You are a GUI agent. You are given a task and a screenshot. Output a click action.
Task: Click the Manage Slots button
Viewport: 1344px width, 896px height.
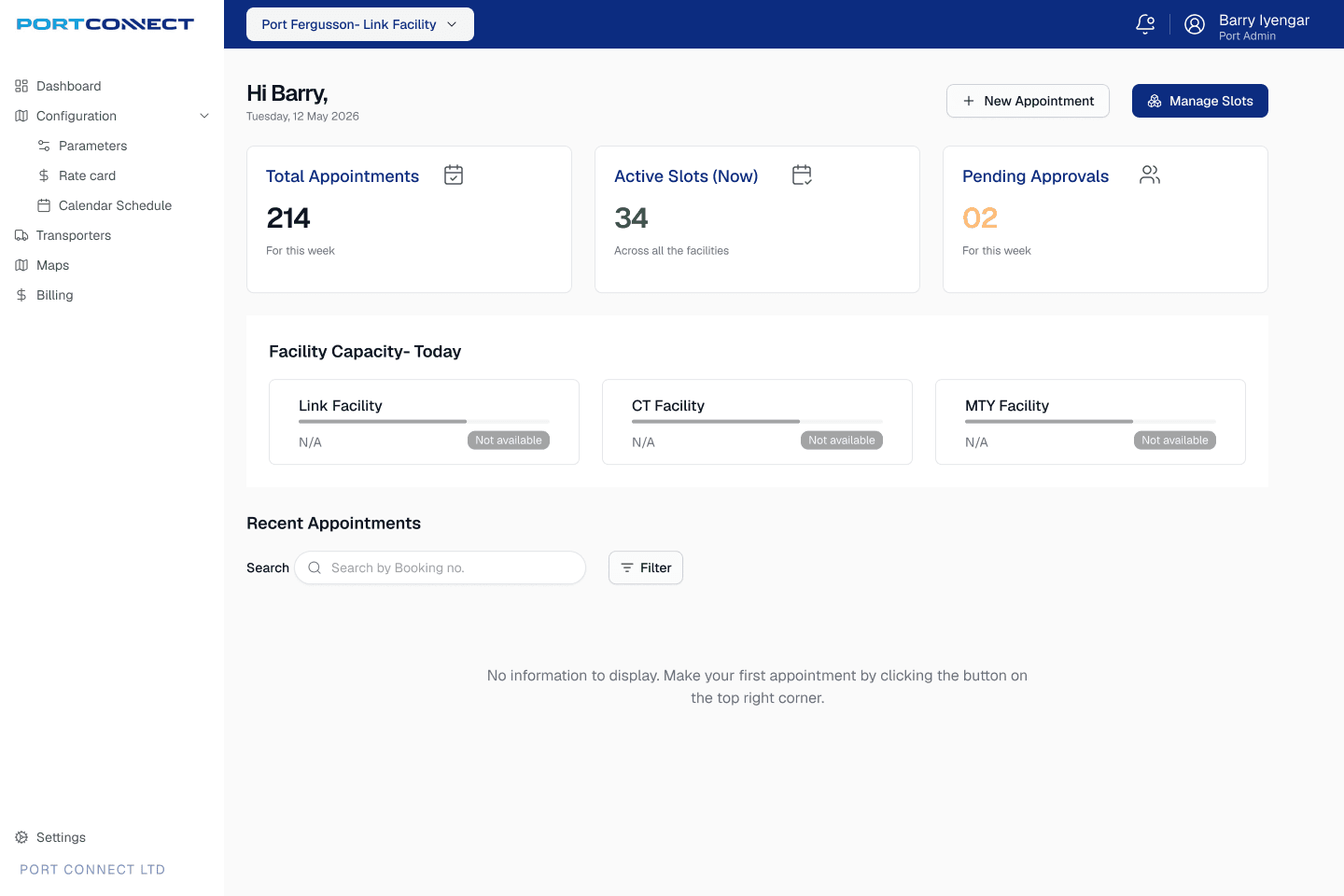point(1200,101)
